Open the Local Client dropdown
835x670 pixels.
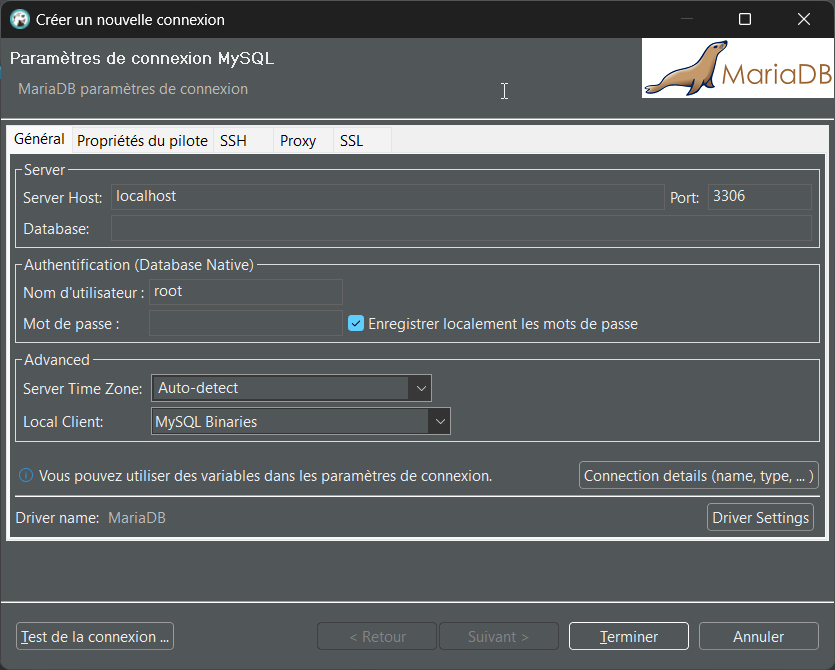[440, 420]
